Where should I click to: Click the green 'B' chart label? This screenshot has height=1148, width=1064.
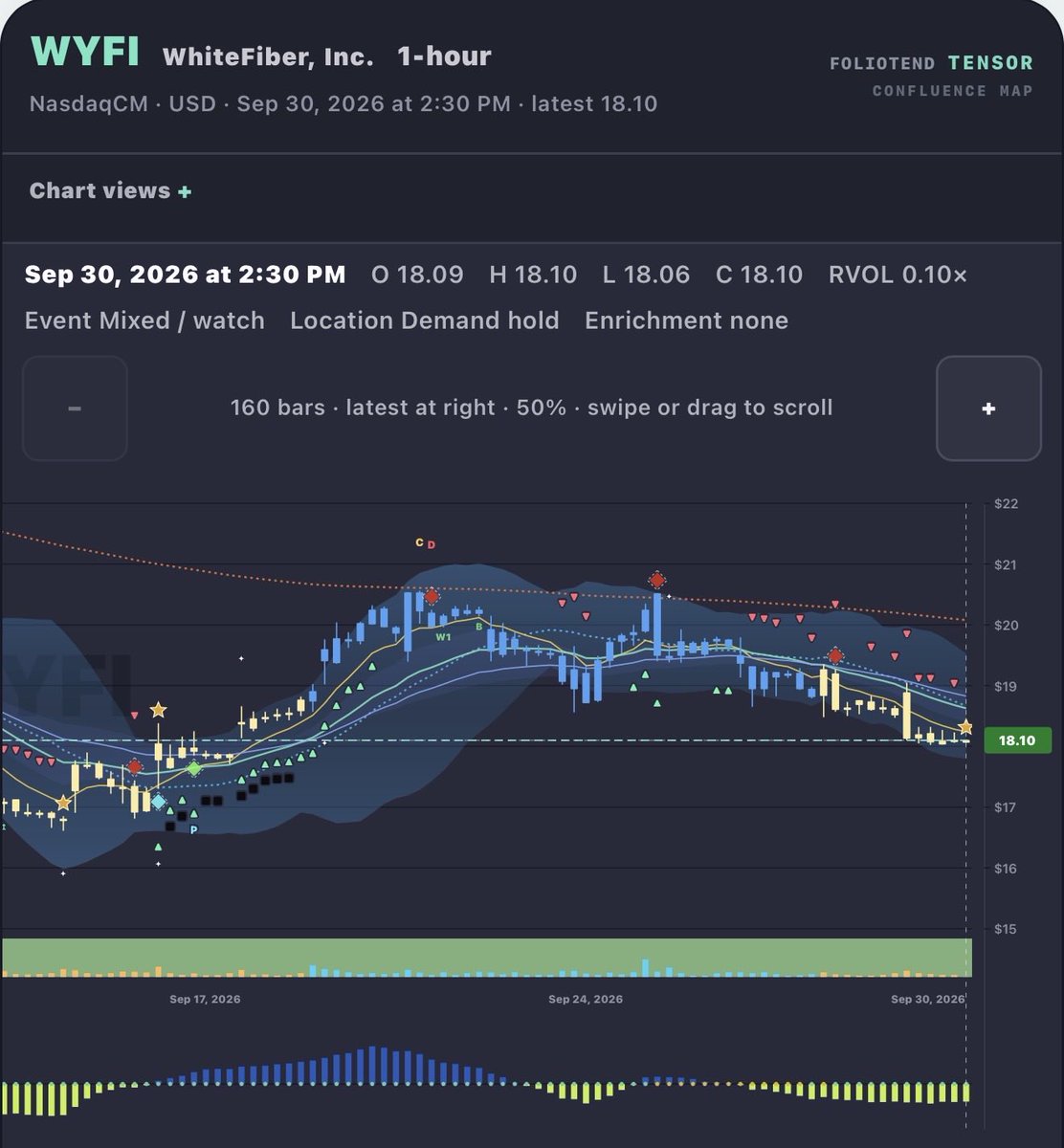tap(479, 628)
